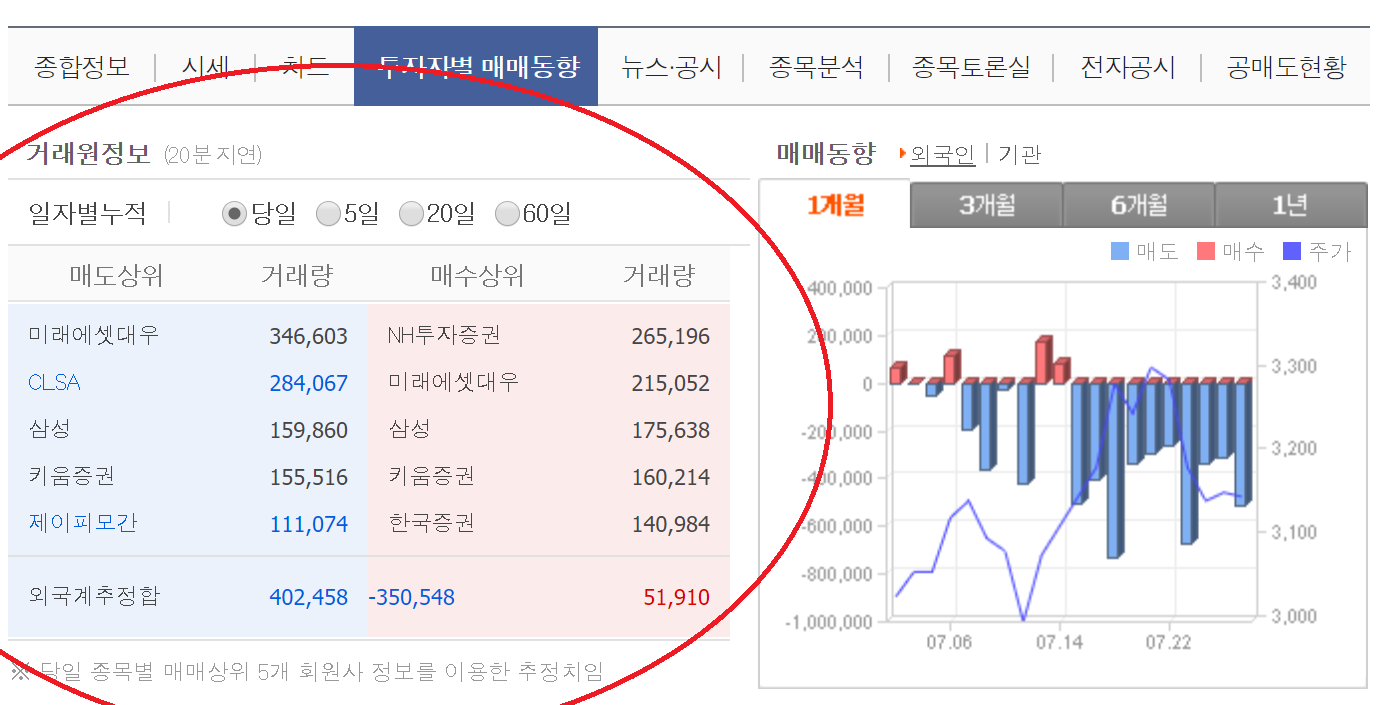This screenshot has height=705, width=1386.
Task: Click the 265,196 volume value
Action: pyautogui.click(x=671, y=337)
